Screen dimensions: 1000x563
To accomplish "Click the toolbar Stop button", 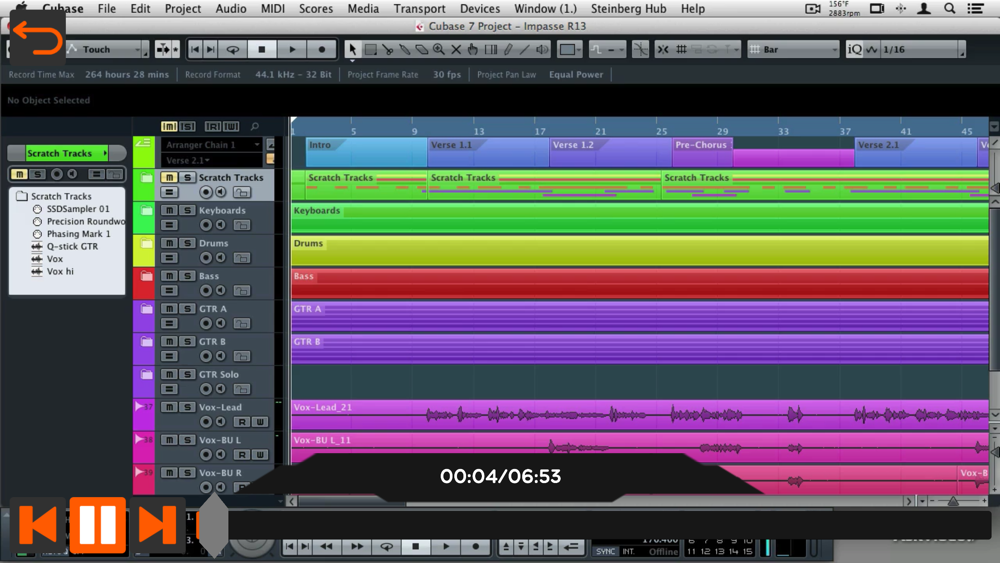I will (262, 49).
